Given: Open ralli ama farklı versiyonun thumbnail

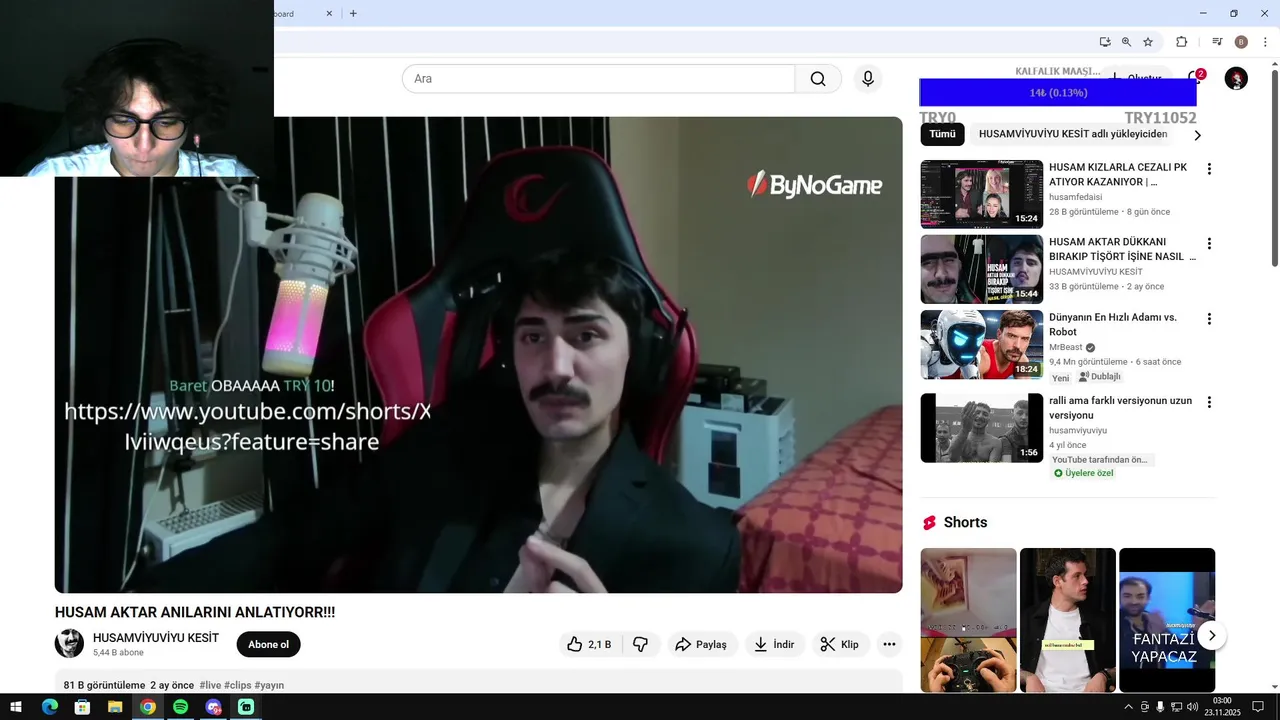Looking at the screenshot, I should coord(981,428).
